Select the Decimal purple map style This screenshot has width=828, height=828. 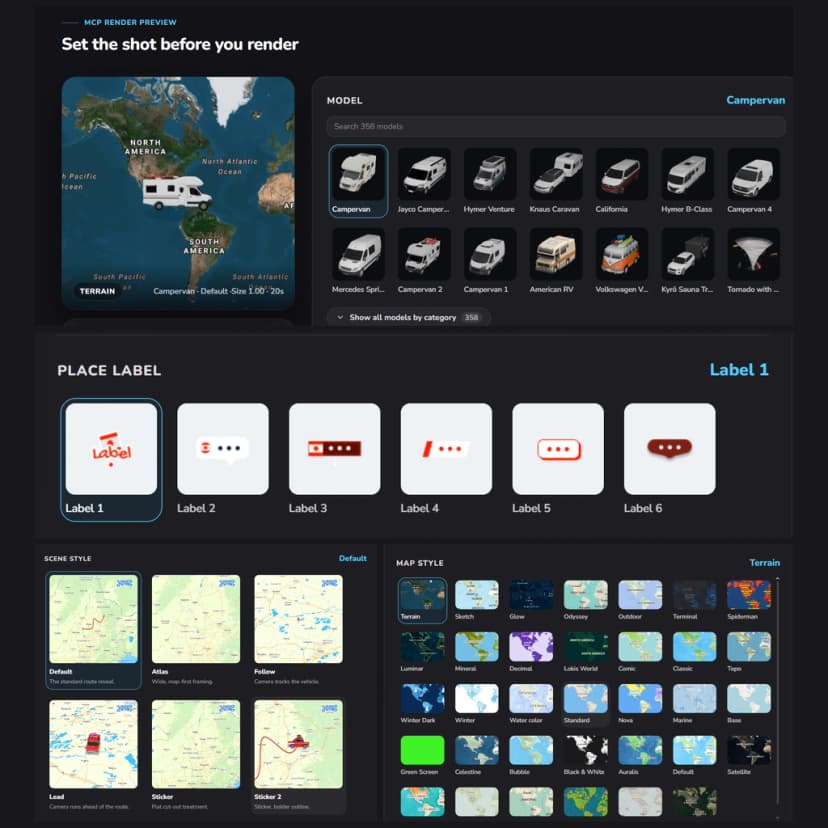[531, 646]
